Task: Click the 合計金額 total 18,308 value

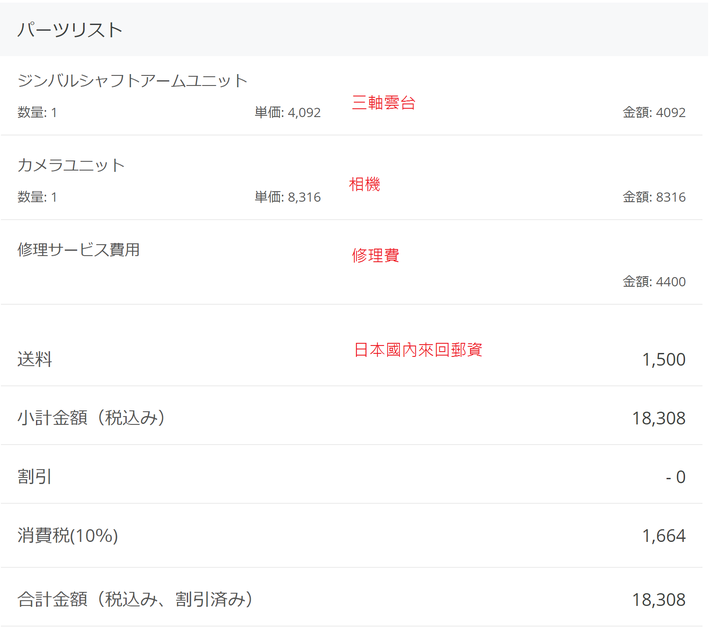Action: click(659, 600)
